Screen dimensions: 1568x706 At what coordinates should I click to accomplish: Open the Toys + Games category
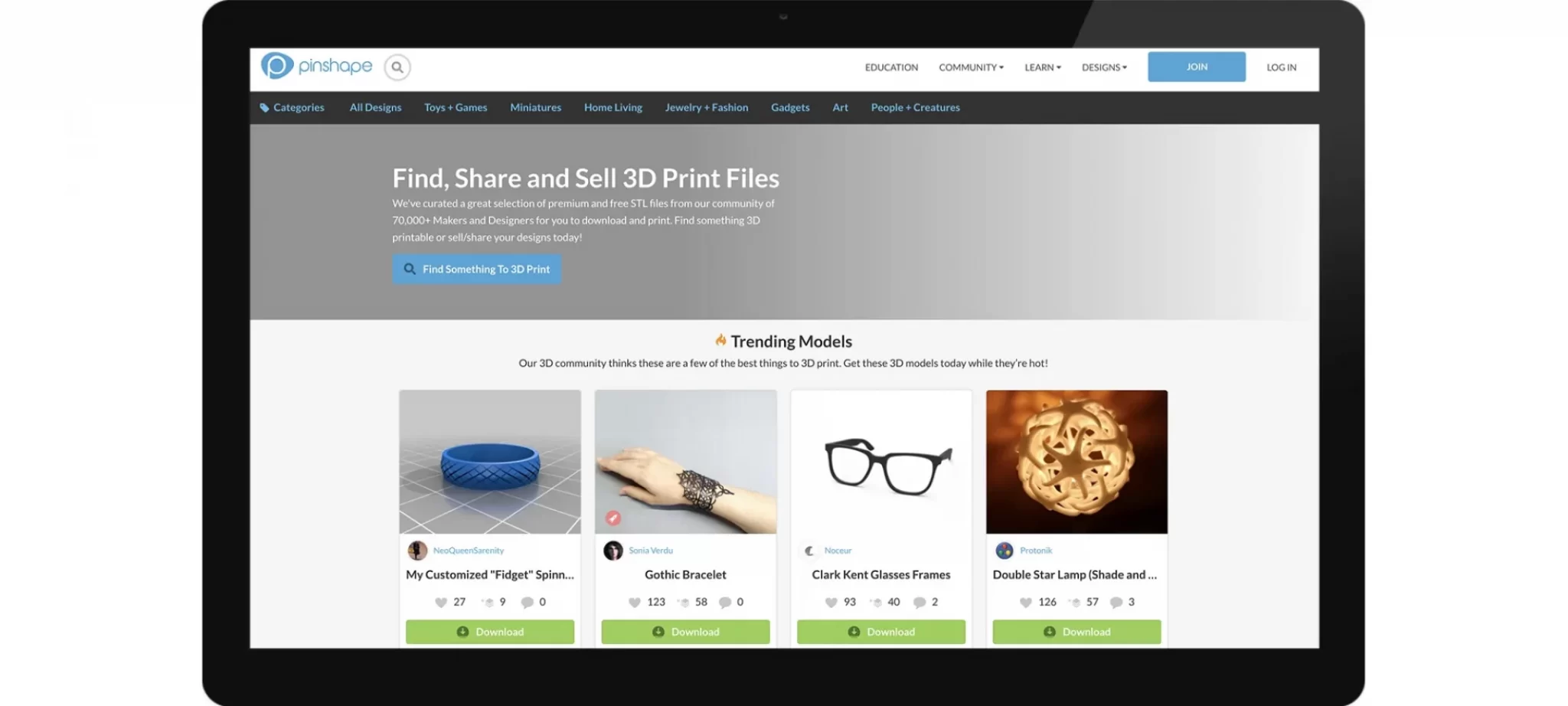click(456, 108)
